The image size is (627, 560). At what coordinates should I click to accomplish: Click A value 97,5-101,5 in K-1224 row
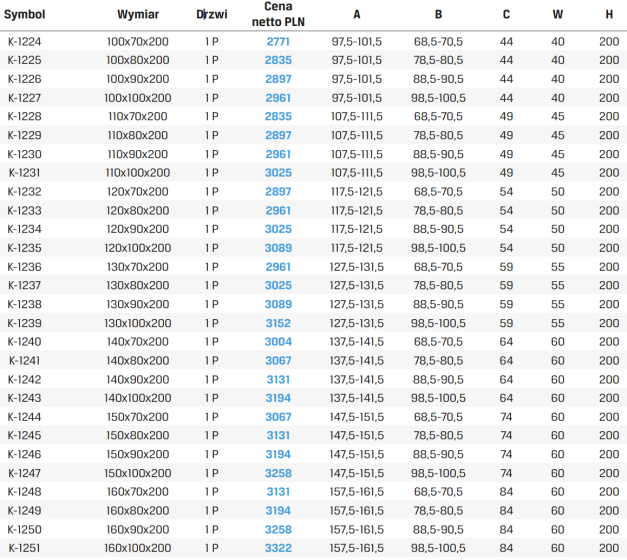(x=357, y=42)
